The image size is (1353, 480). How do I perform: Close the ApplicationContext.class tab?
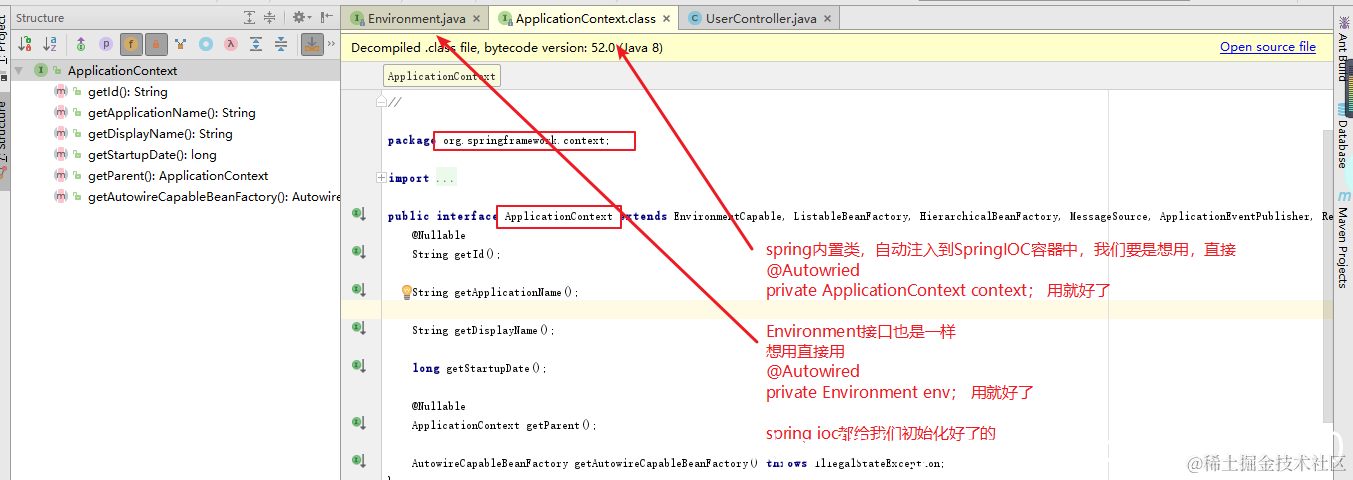[666, 18]
